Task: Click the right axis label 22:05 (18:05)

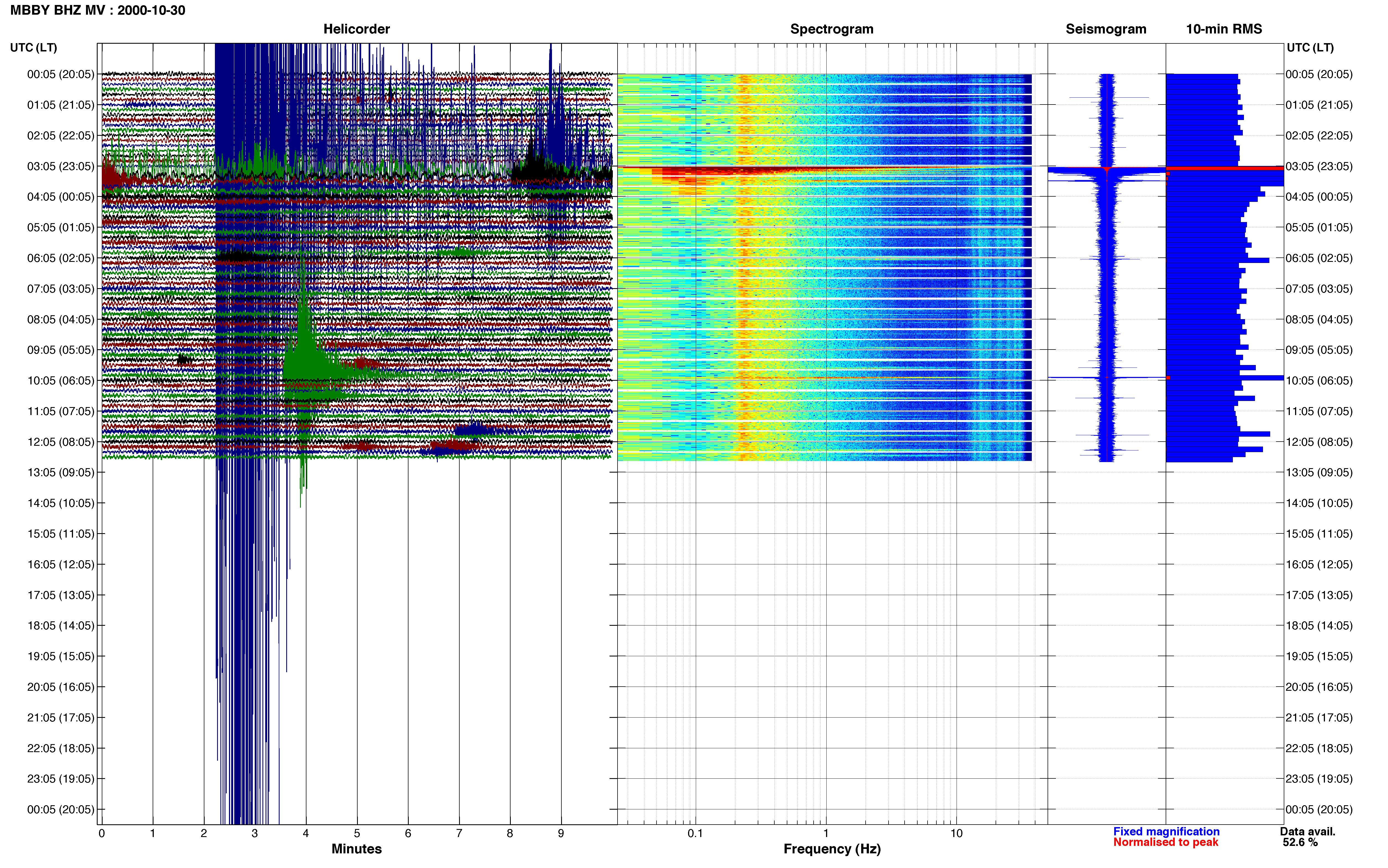Action: tap(1319, 749)
